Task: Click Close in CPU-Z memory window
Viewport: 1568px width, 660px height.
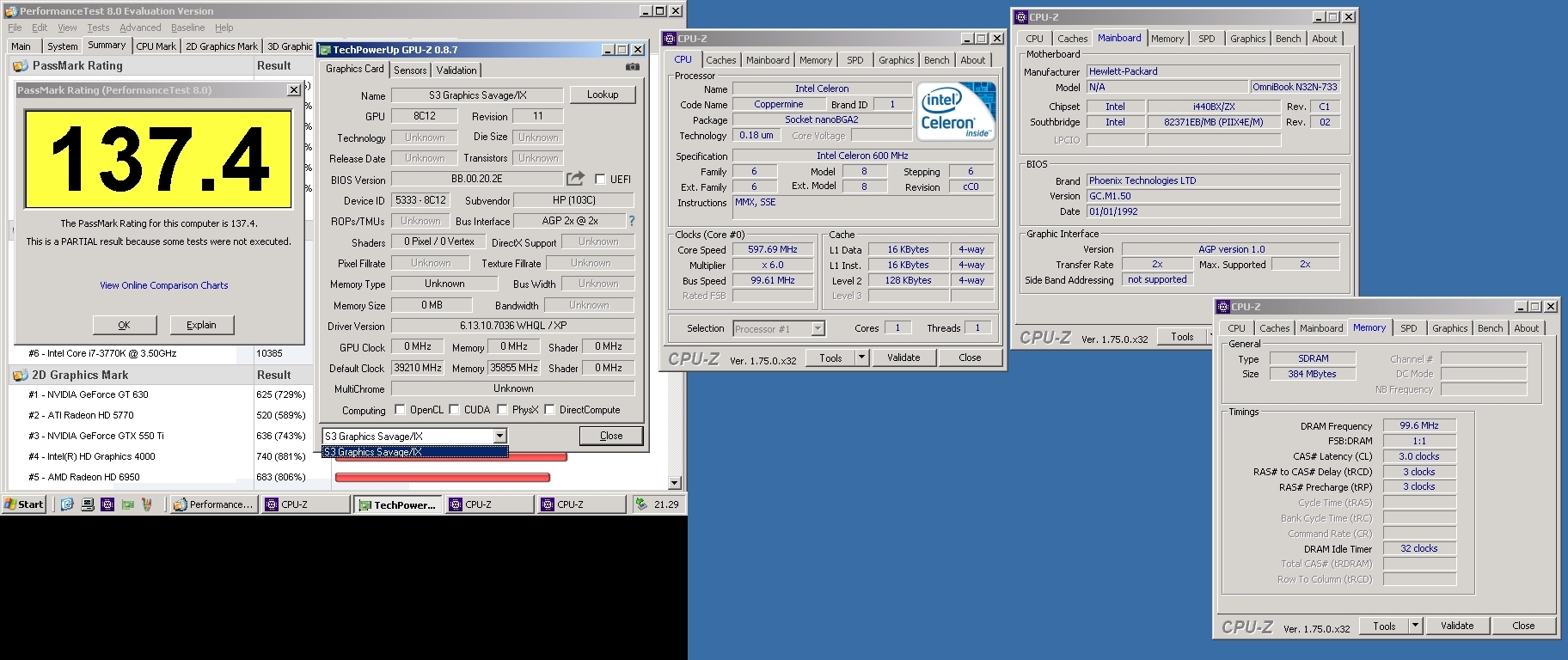Action: coord(1523,626)
